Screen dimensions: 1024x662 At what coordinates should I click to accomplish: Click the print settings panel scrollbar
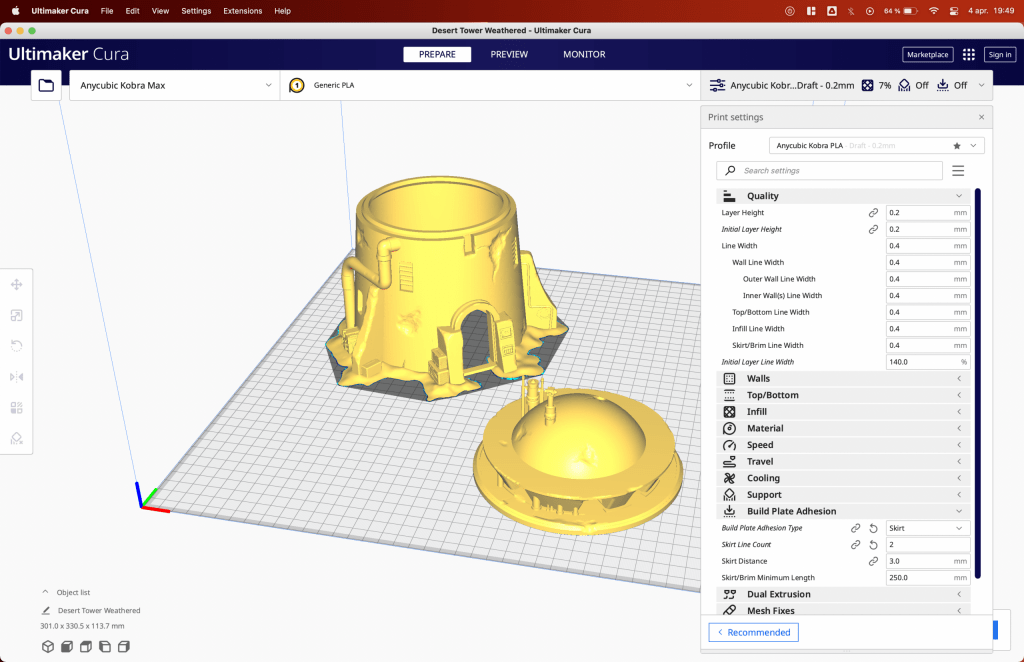coord(978,383)
